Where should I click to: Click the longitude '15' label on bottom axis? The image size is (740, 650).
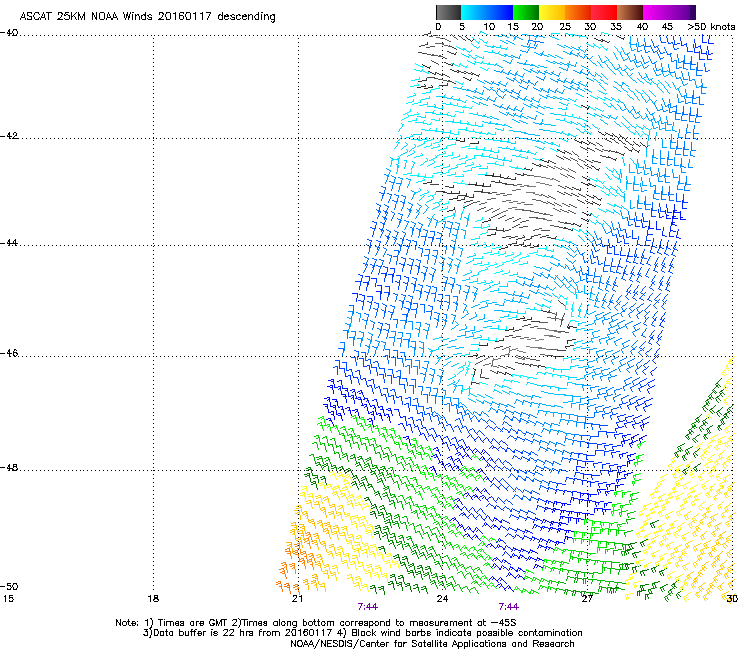(8, 599)
